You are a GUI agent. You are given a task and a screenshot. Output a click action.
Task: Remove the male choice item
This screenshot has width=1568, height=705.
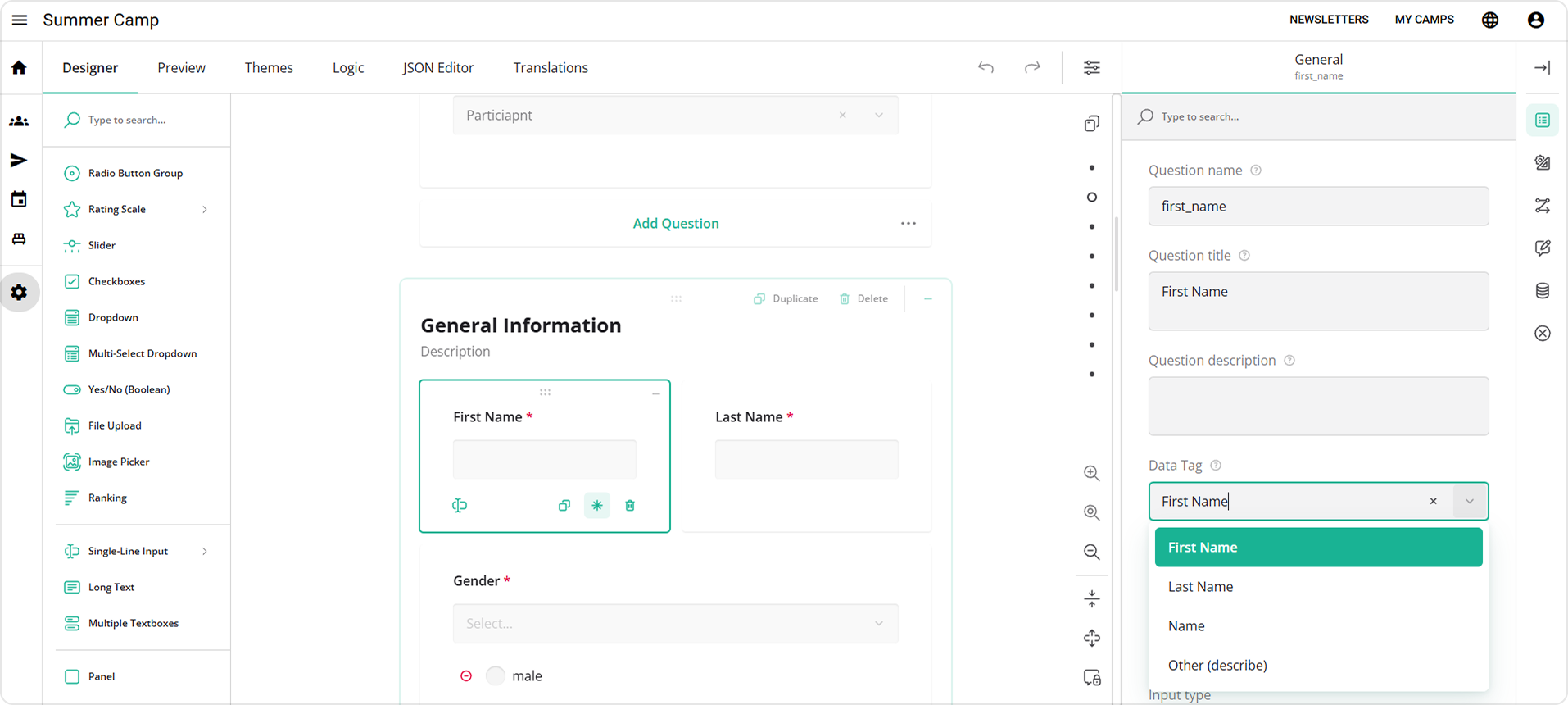pyautogui.click(x=466, y=676)
